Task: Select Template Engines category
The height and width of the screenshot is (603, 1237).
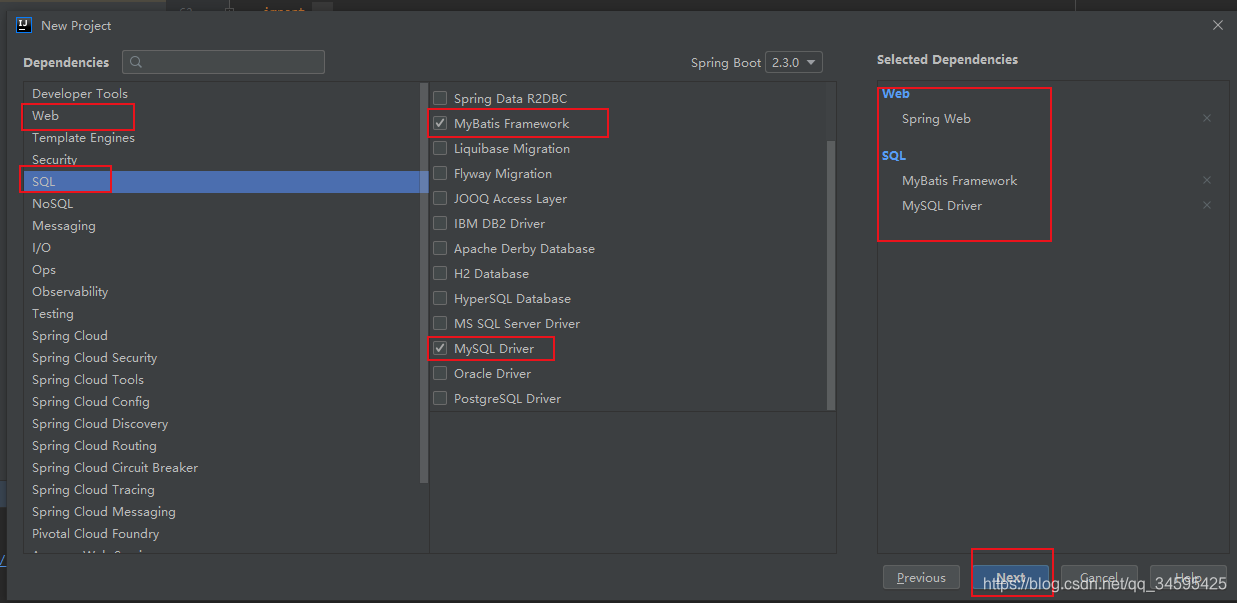Action: (x=222, y=137)
